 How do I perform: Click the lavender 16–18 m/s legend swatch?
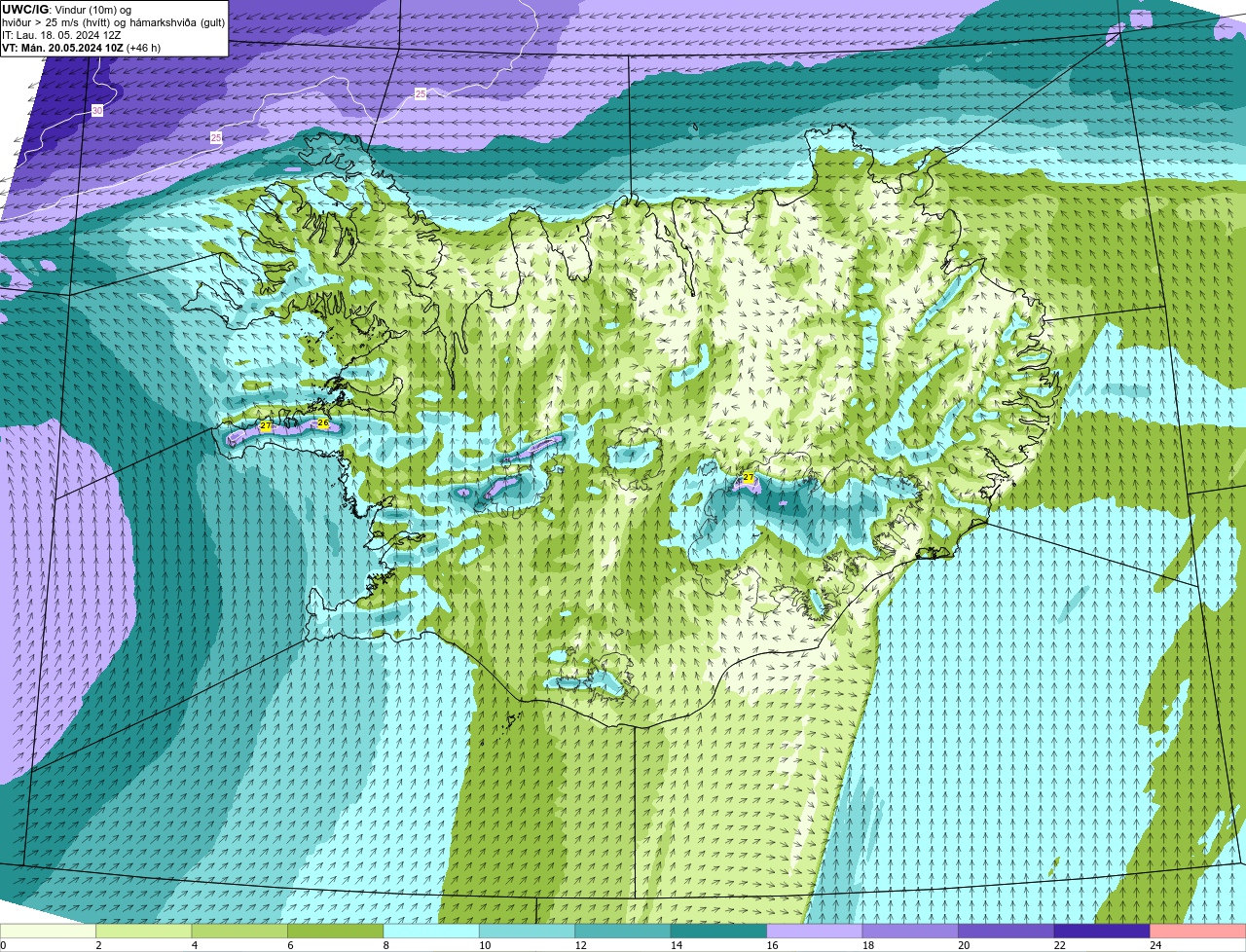pyautogui.click(x=815, y=931)
